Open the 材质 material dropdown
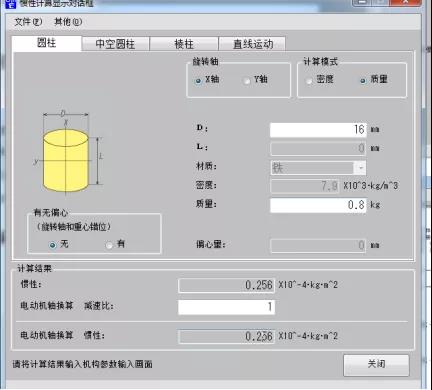 click(318, 168)
